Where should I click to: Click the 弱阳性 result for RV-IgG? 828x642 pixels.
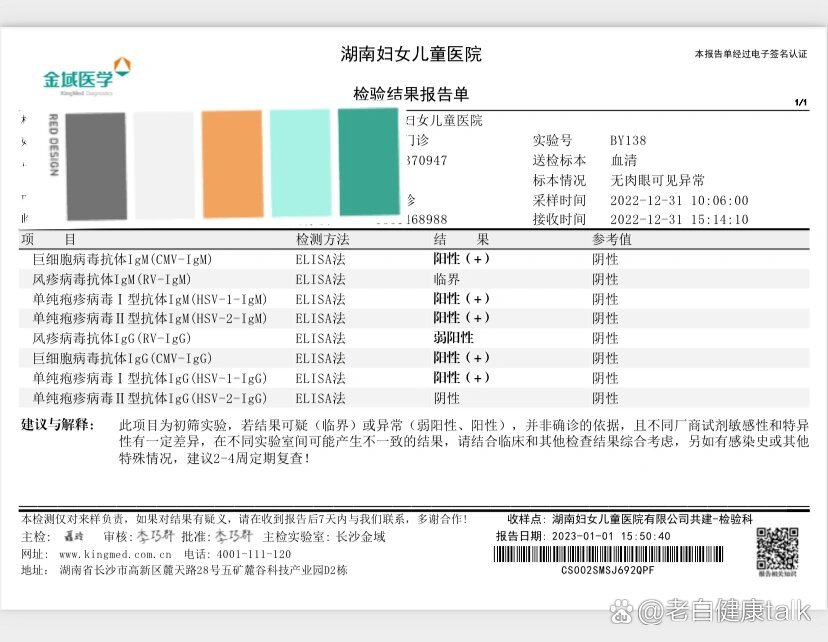[x=453, y=338]
